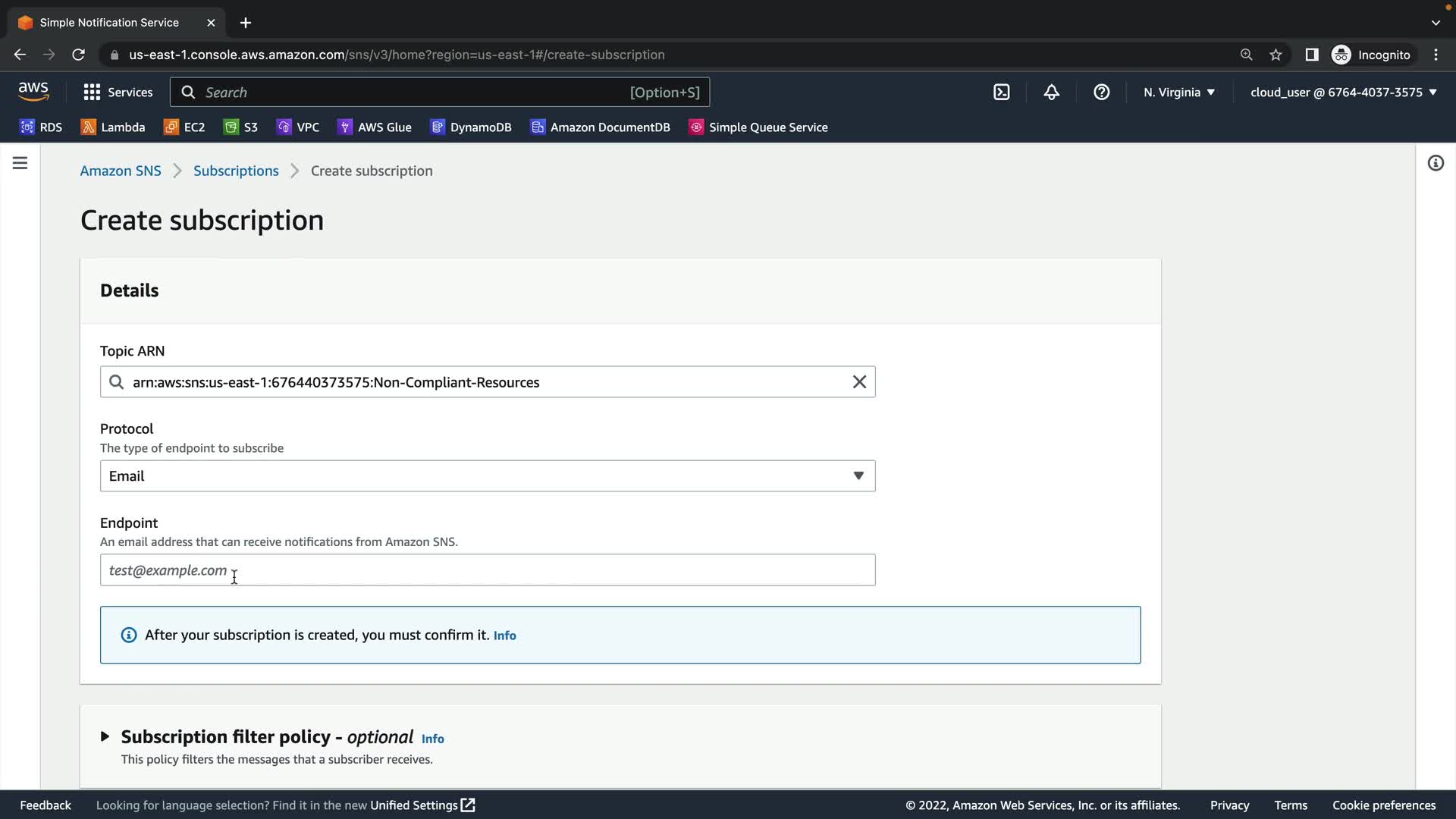Go to Subscriptions breadcrumb

[236, 171]
